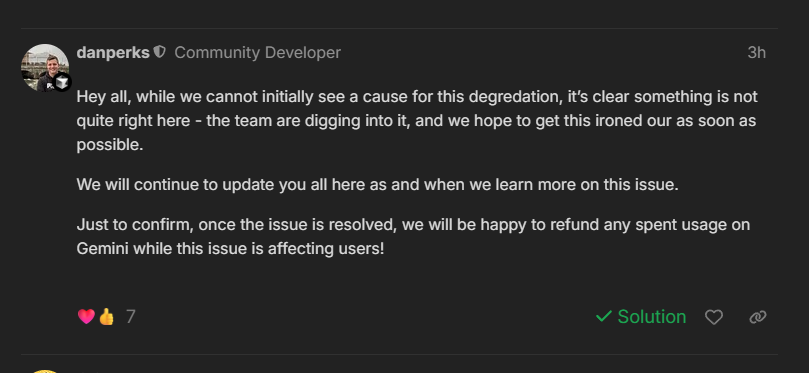Viewport: 809px width, 373px height.
Task: Click the green Solution checkmark icon
Action: coord(604,316)
